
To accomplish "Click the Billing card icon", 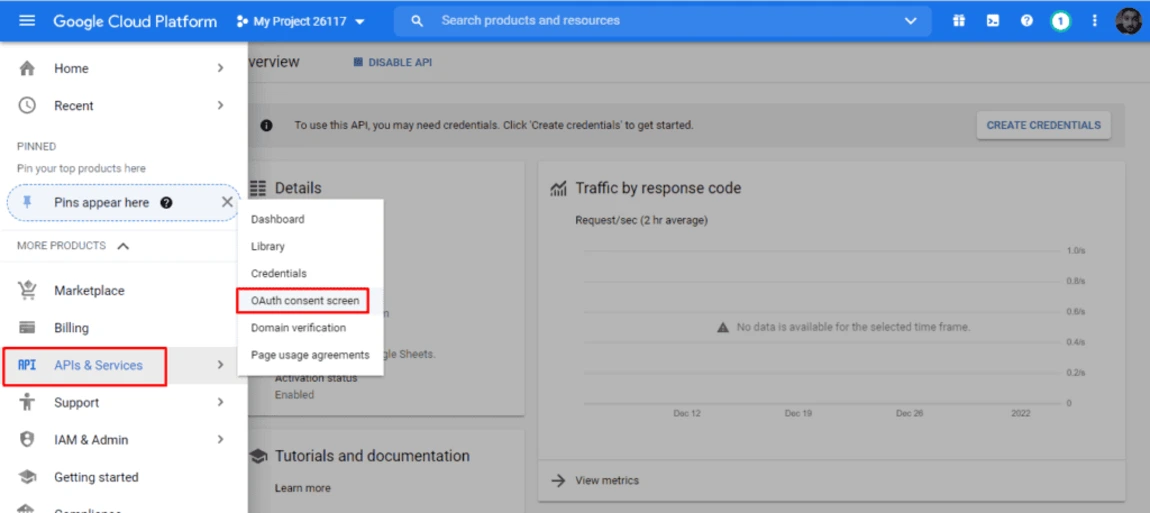I will pyautogui.click(x=27, y=327).
